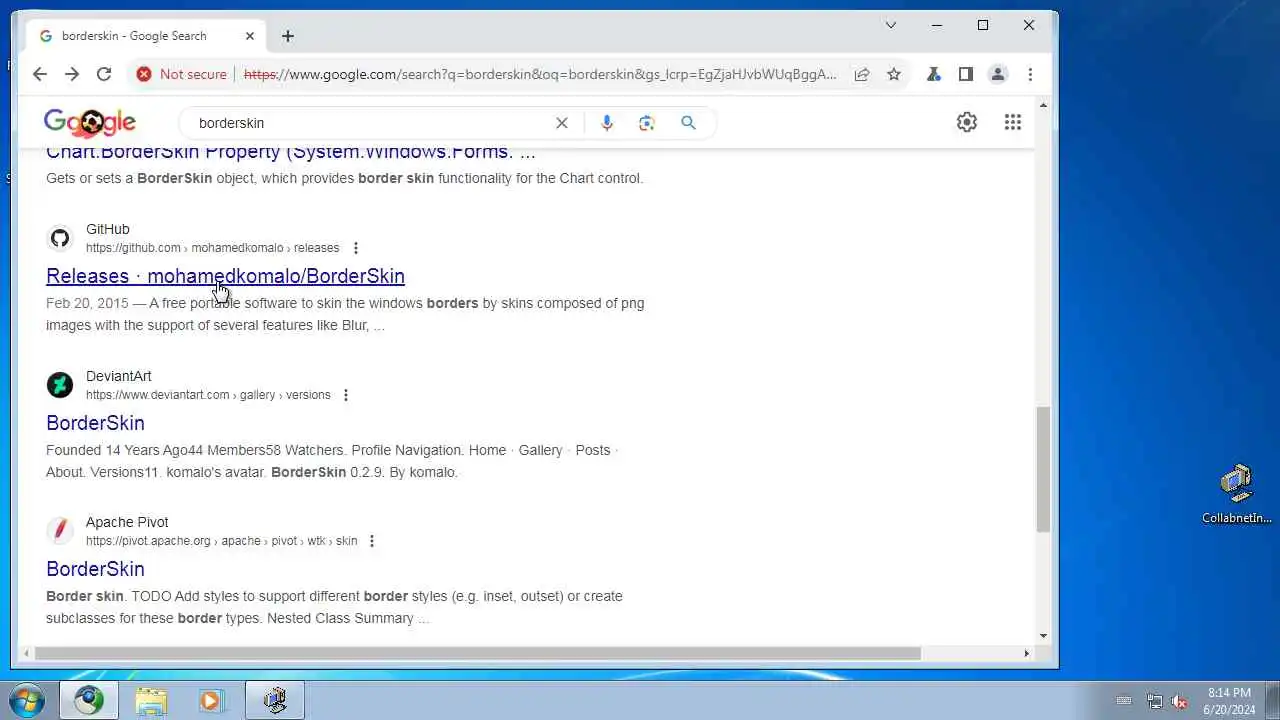Open more options for GitHub result
This screenshot has height=720, width=1280.
(x=355, y=248)
